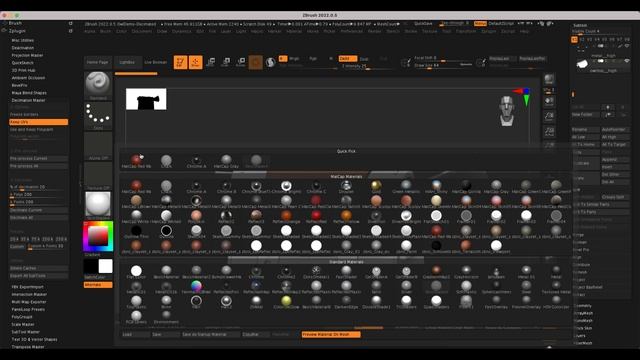Switch to the Home Page tab
640x360 pixels.
point(98,62)
